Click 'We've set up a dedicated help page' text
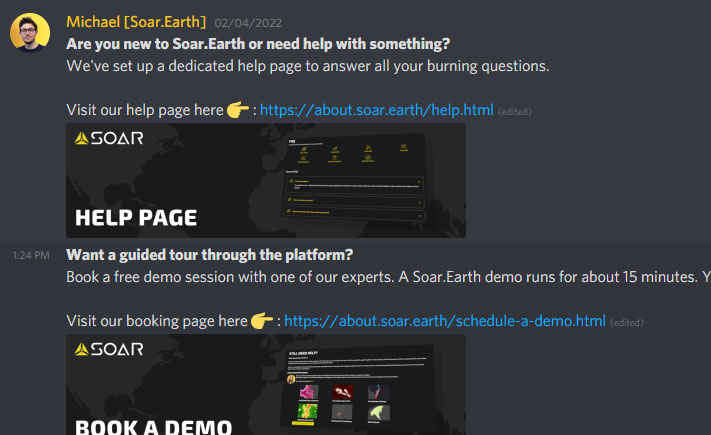The image size is (711, 435). coord(307,66)
